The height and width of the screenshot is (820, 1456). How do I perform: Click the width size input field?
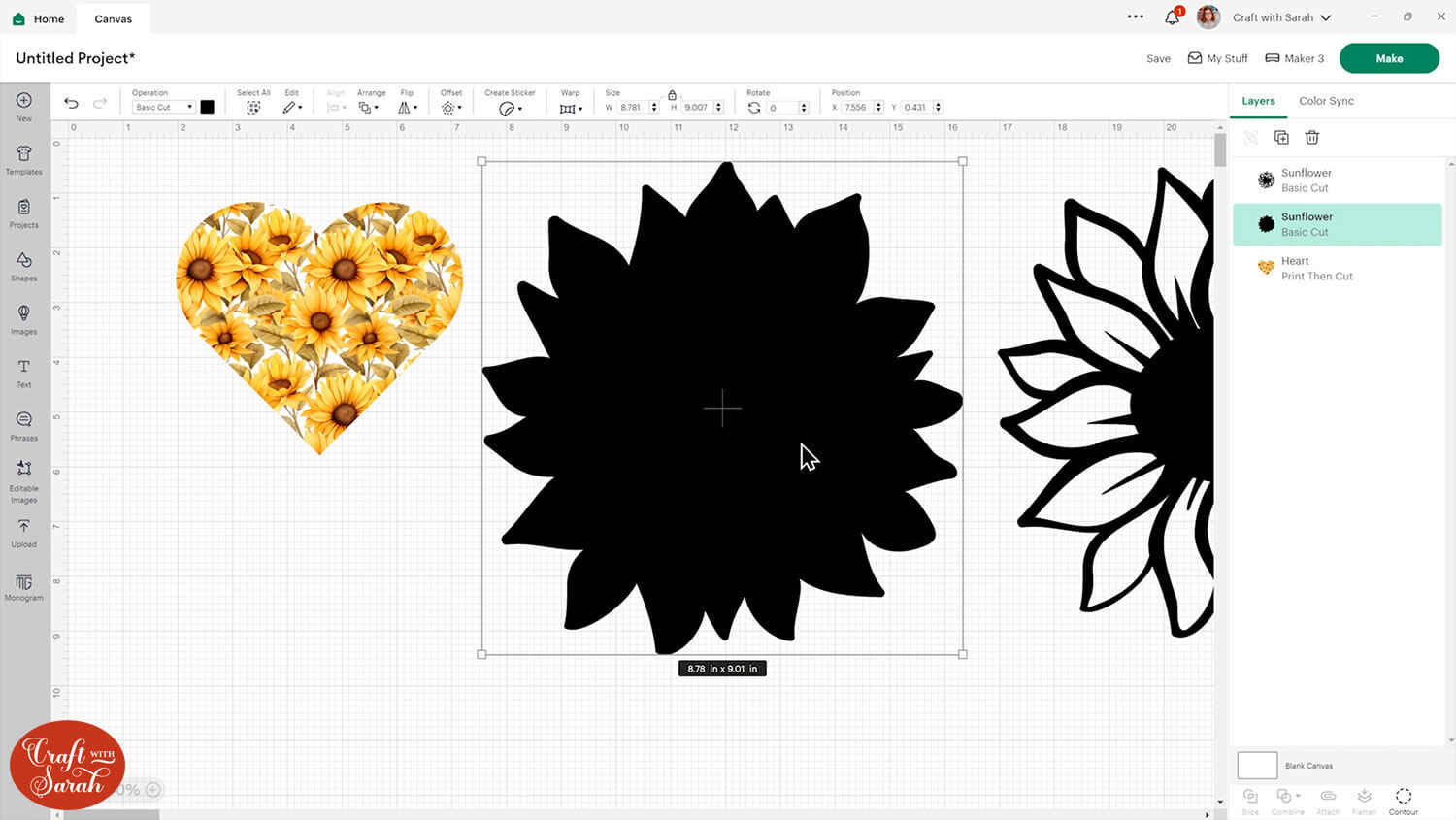633,108
